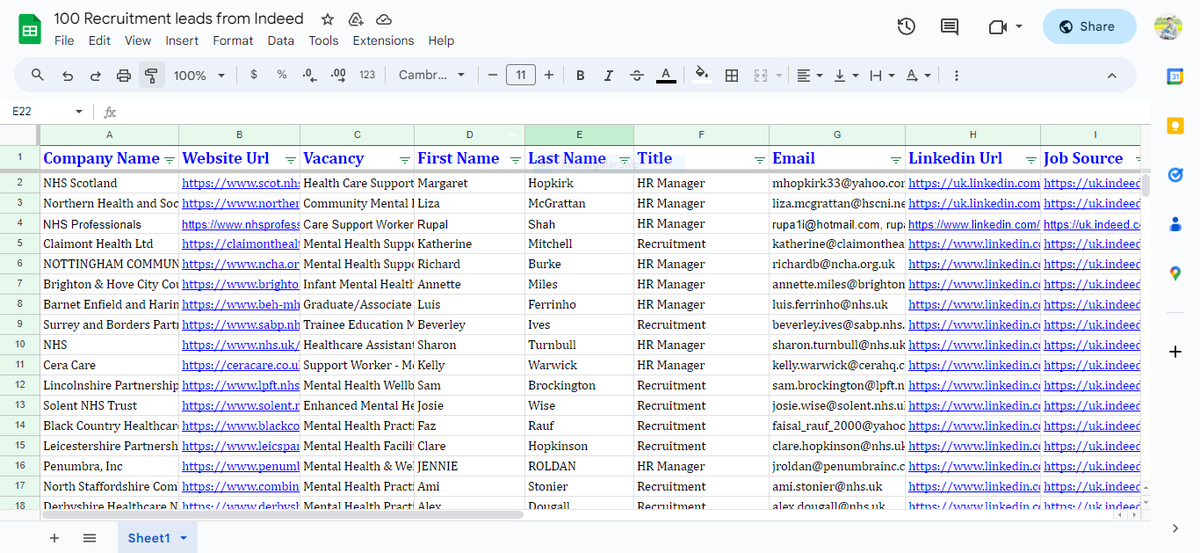The height and width of the screenshot is (553, 1200).
Task: Open text wrapping dropdown
Action: tap(881, 75)
